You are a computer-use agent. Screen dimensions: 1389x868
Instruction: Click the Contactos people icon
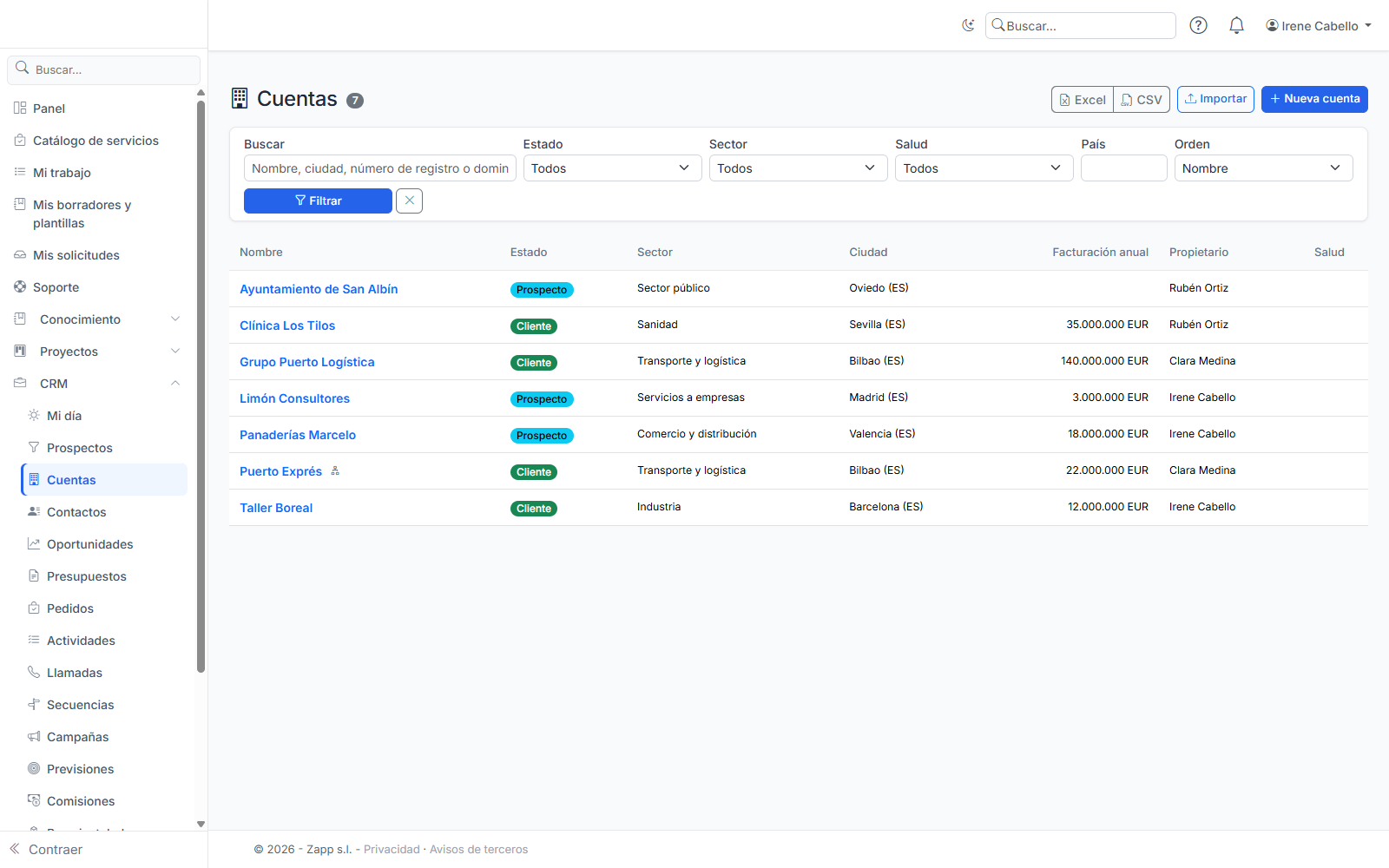[x=34, y=511]
